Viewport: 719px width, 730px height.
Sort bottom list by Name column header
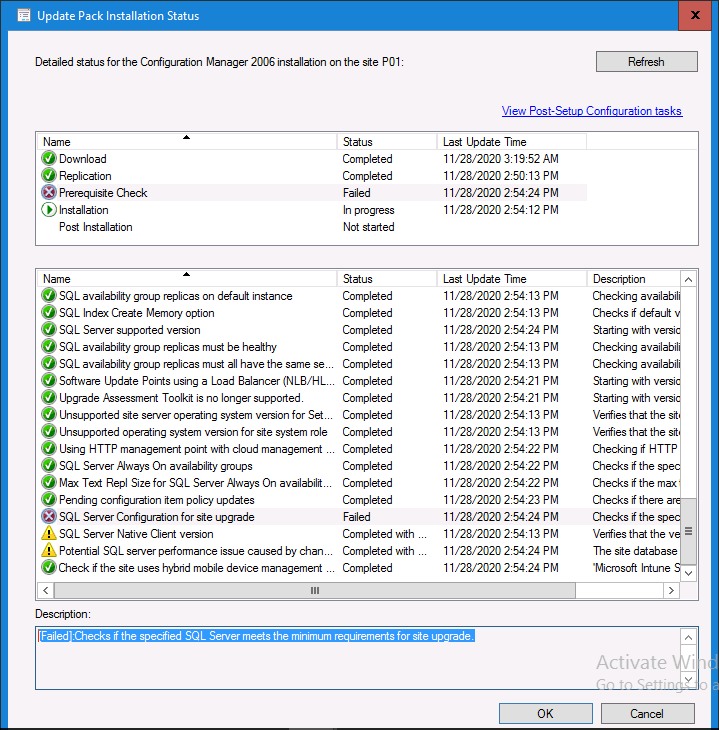click(187, 278)
